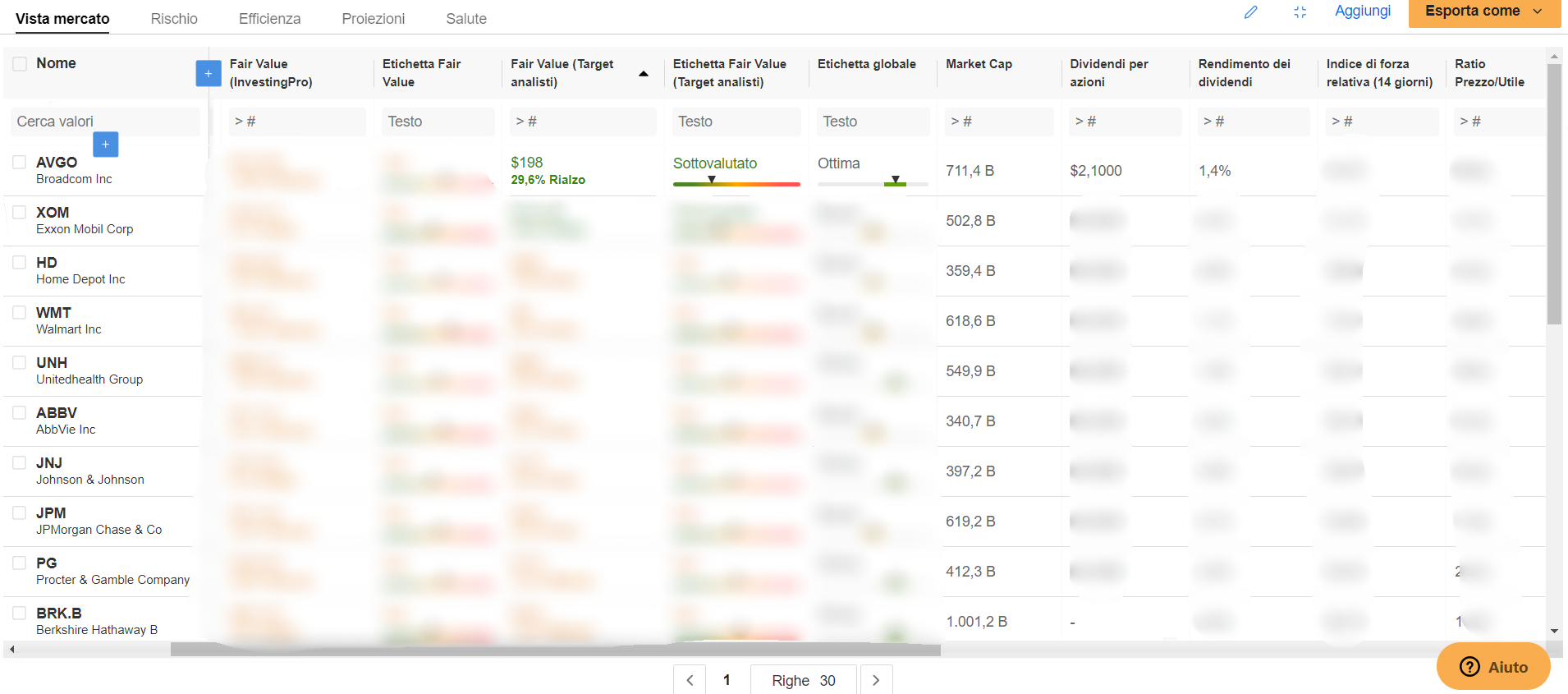
Task: Open XOM Exxon Mobil Corp stock
Action: [85, 220]
